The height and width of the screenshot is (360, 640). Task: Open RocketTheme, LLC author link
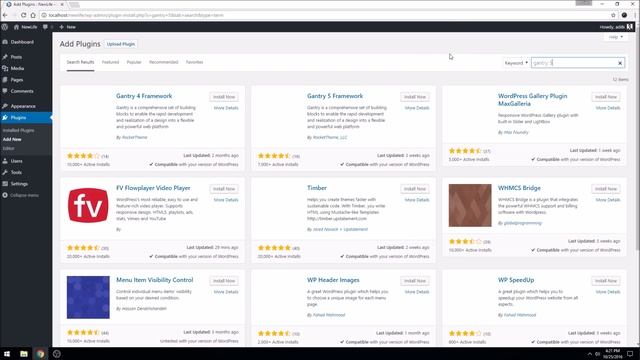[x=330, y=138]
